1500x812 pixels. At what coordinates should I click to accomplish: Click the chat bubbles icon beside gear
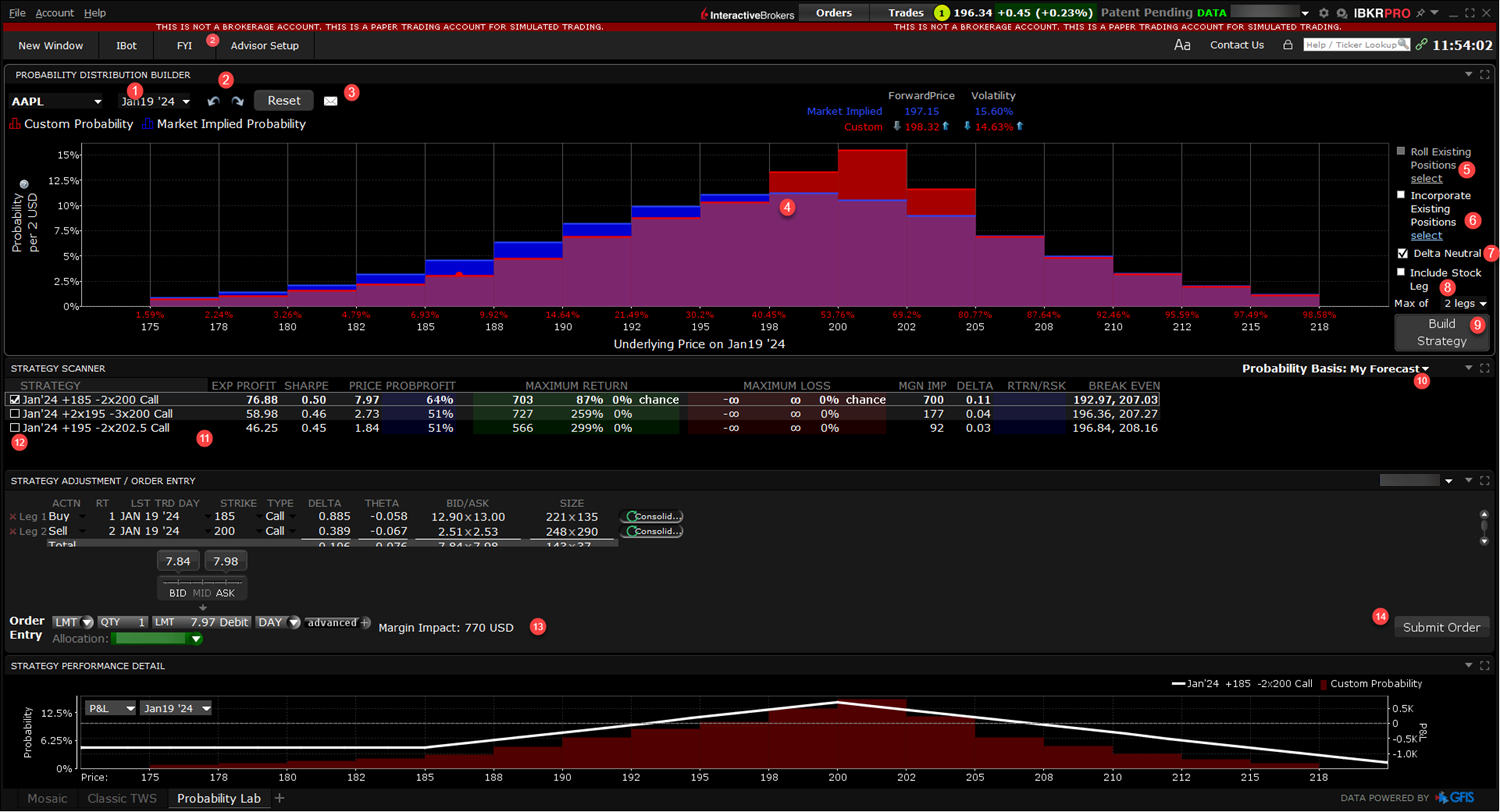(1342, 12)
